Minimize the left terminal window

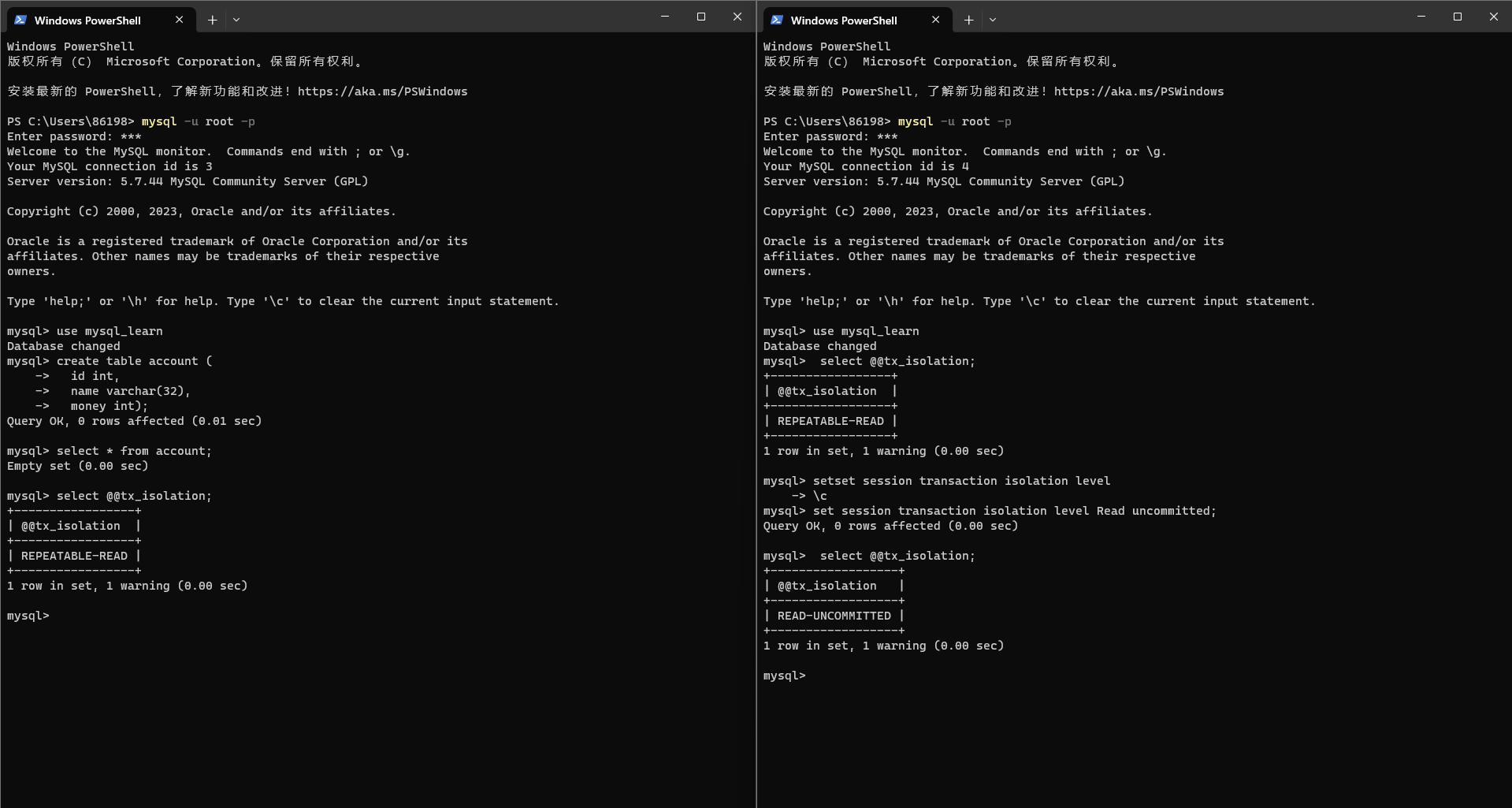(x=665, y=17)
